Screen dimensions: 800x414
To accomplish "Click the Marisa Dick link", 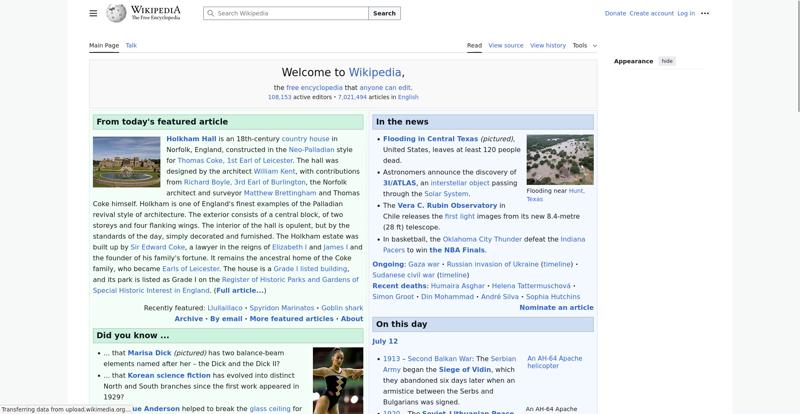I will point(149,353).
